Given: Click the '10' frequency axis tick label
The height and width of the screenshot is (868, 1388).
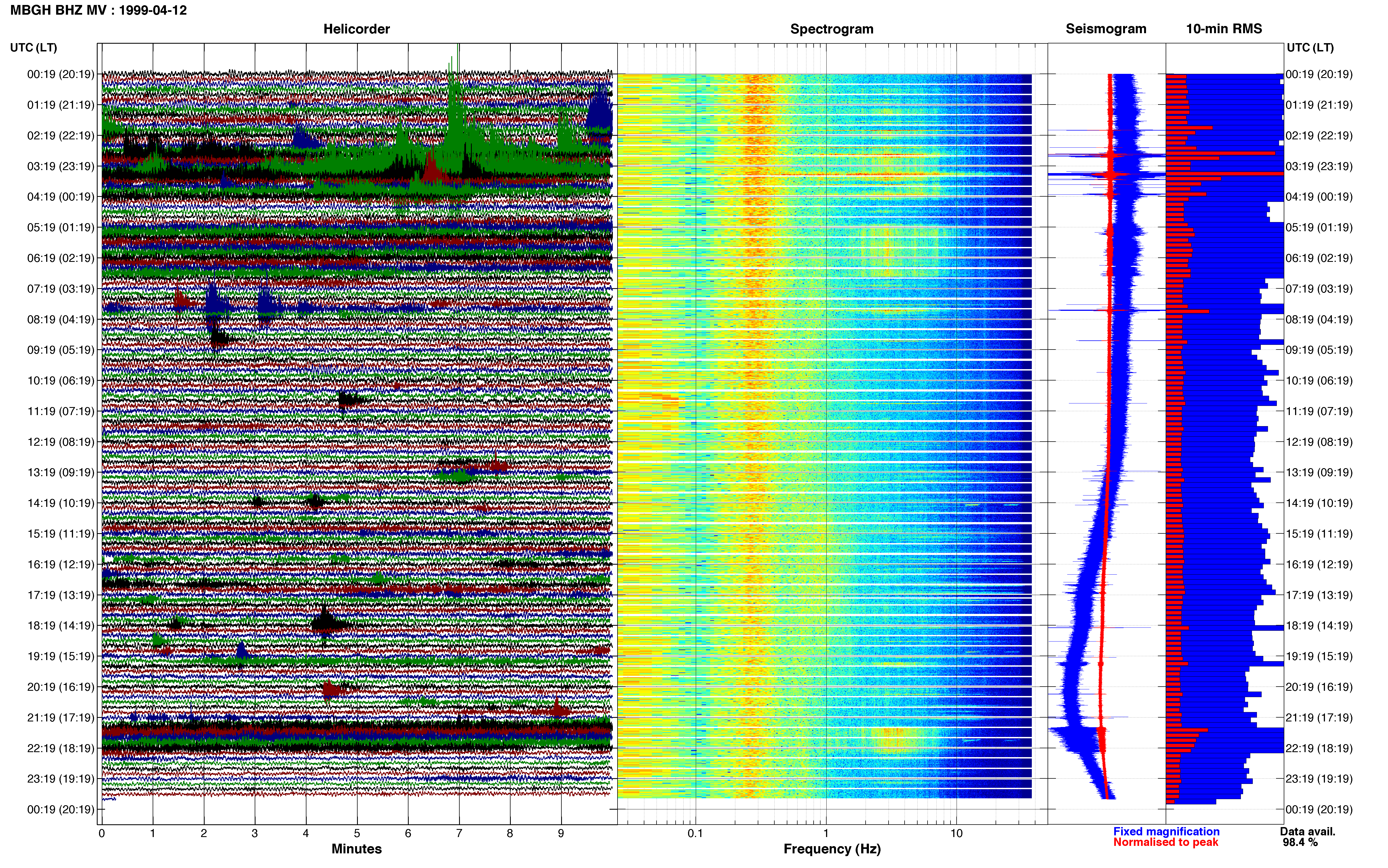Looking at the screenshot, I should tap(956, 833).
